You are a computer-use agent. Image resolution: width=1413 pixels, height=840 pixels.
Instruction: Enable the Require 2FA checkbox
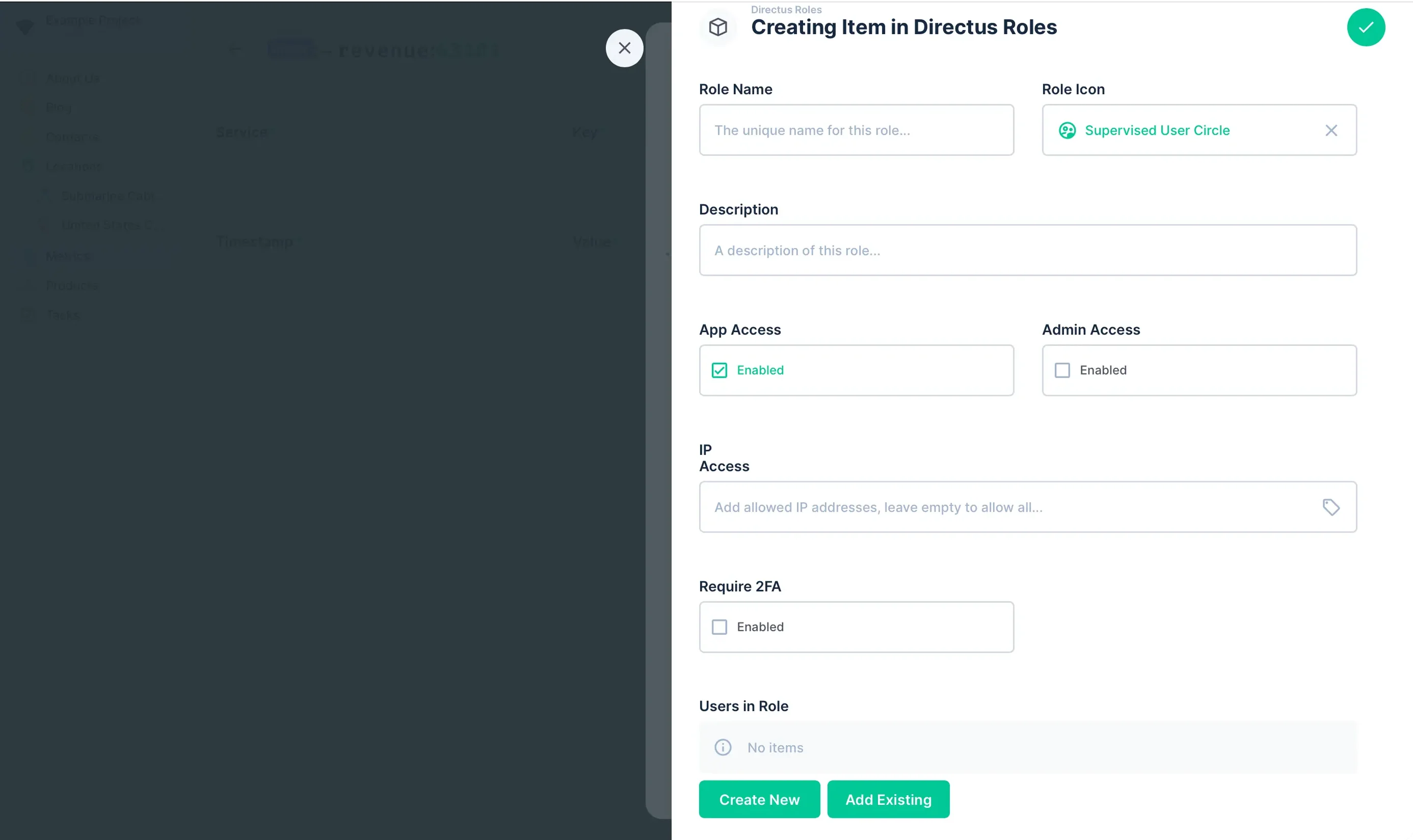719,627
